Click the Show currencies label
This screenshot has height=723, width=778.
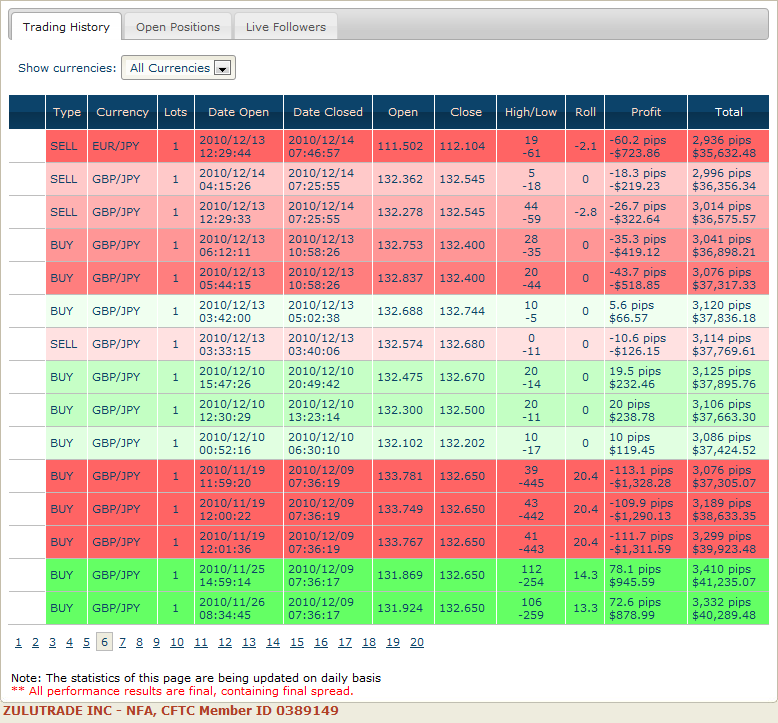pyautogui.click(x=67, y=68)
